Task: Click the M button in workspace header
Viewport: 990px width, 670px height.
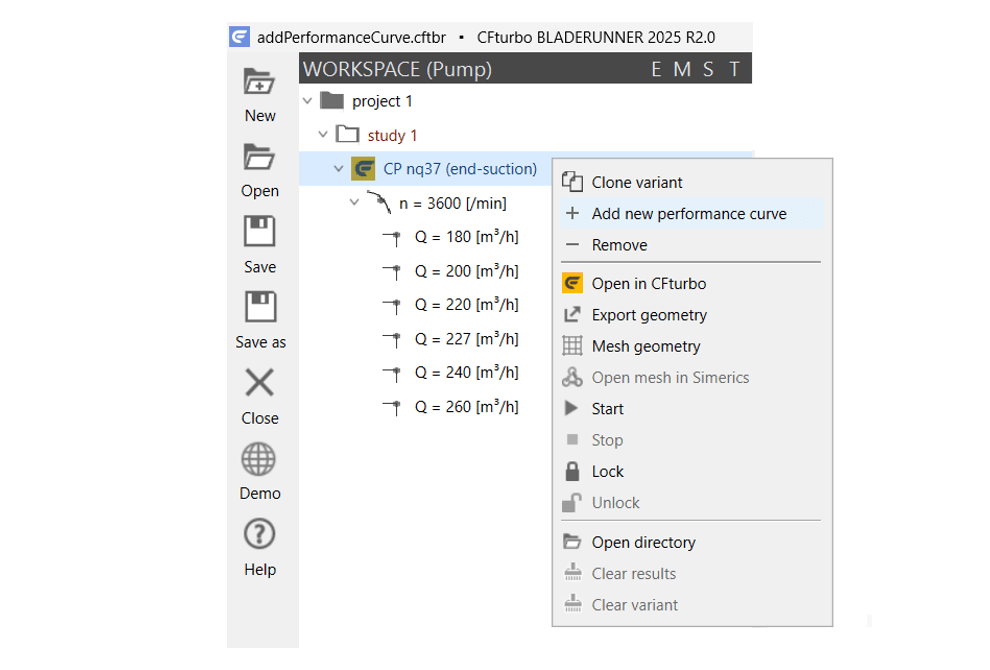Action: click(x=682, y=69)
